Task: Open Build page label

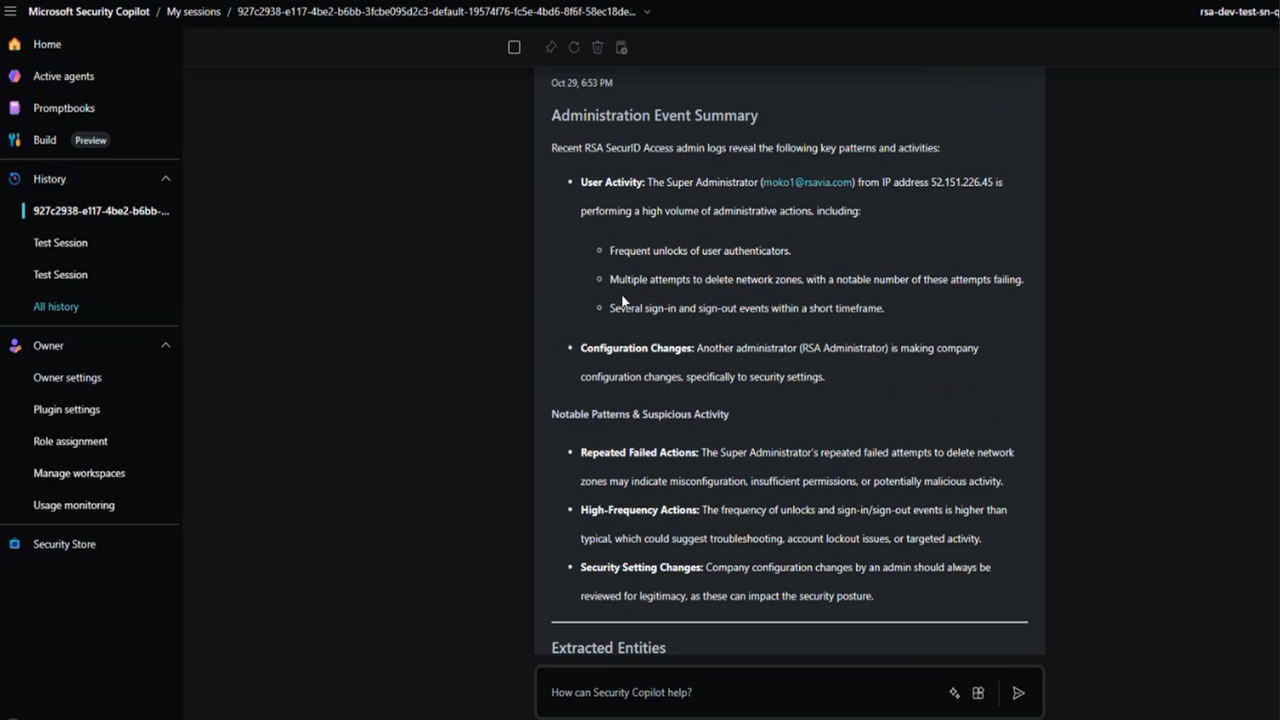Action: pyautogui.click(x=45, y=140)
